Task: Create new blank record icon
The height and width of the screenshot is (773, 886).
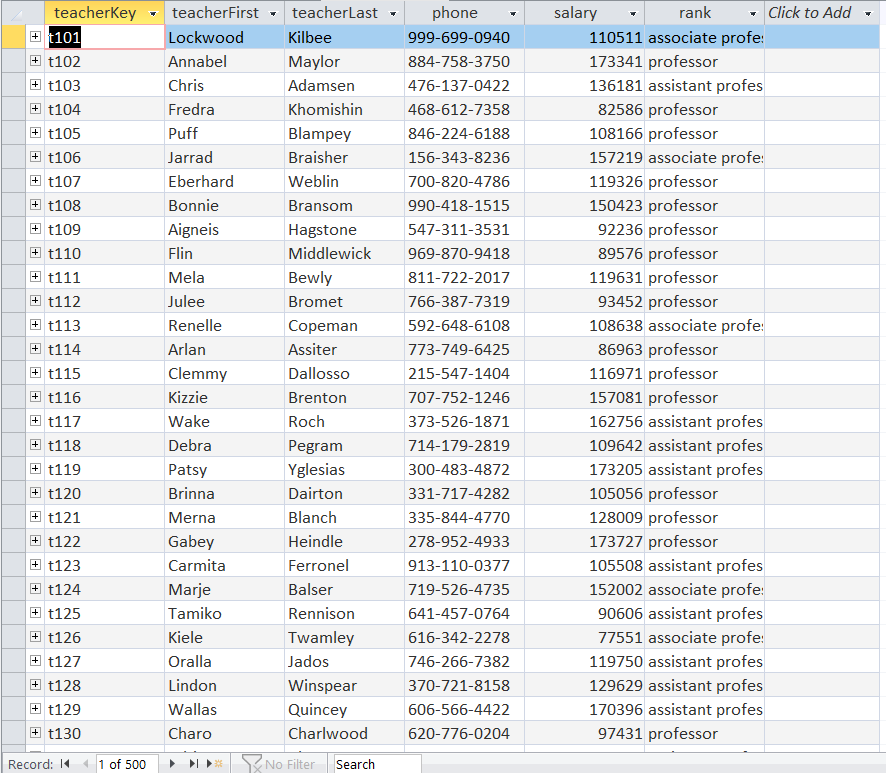Action: (215, 764)
